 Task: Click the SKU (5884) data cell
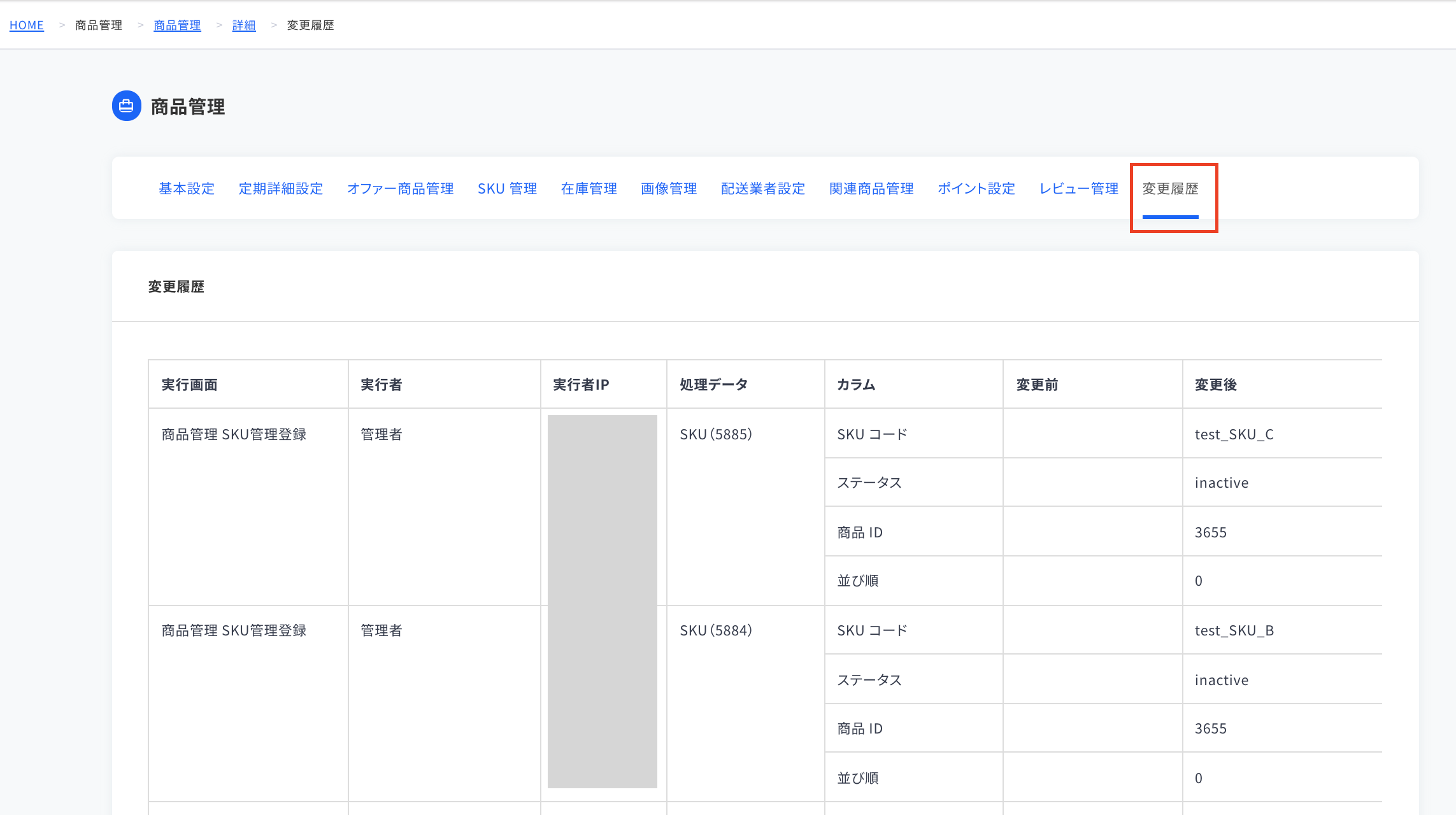click(x=746, y=703)
